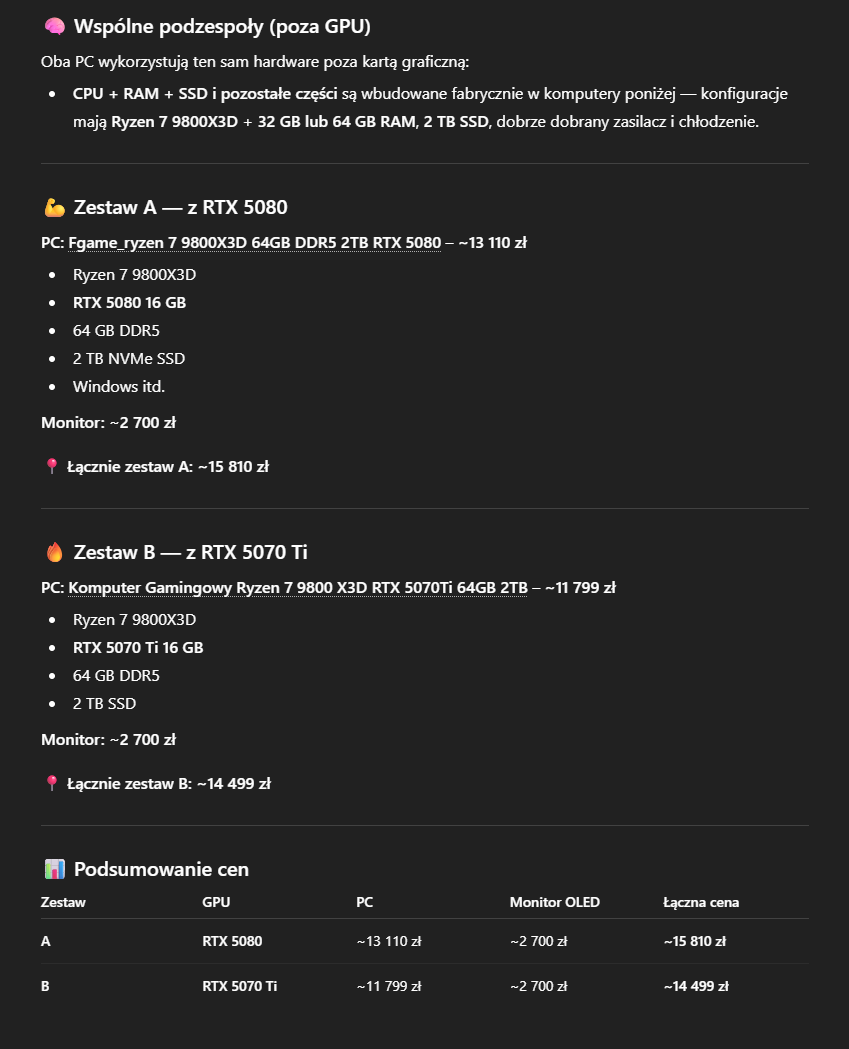Click the Zestaw column header in table
849x1049 pixels.
coord(63,902)
